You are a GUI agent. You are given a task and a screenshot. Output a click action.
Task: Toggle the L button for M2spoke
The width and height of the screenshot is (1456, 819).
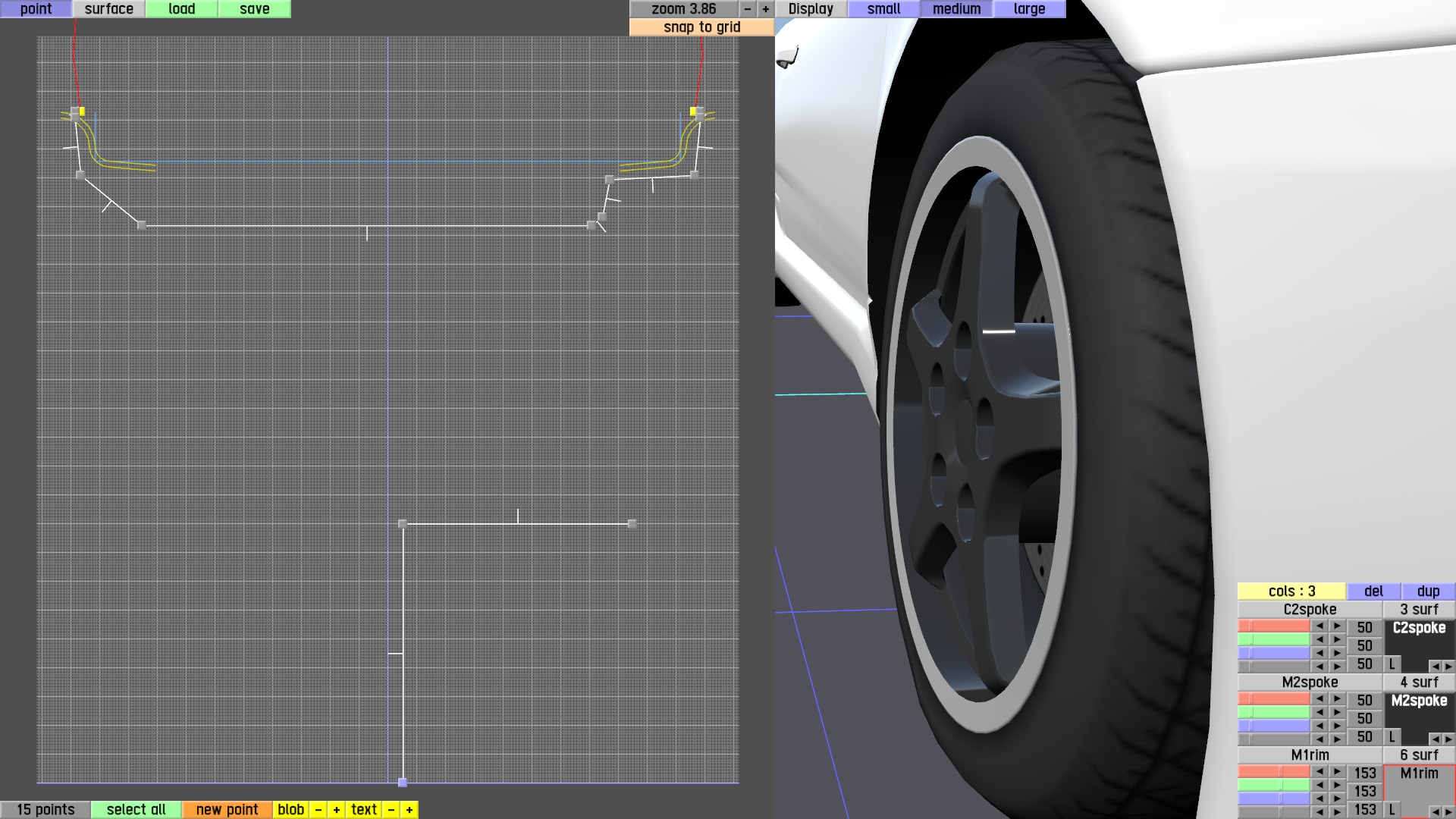1392,737
